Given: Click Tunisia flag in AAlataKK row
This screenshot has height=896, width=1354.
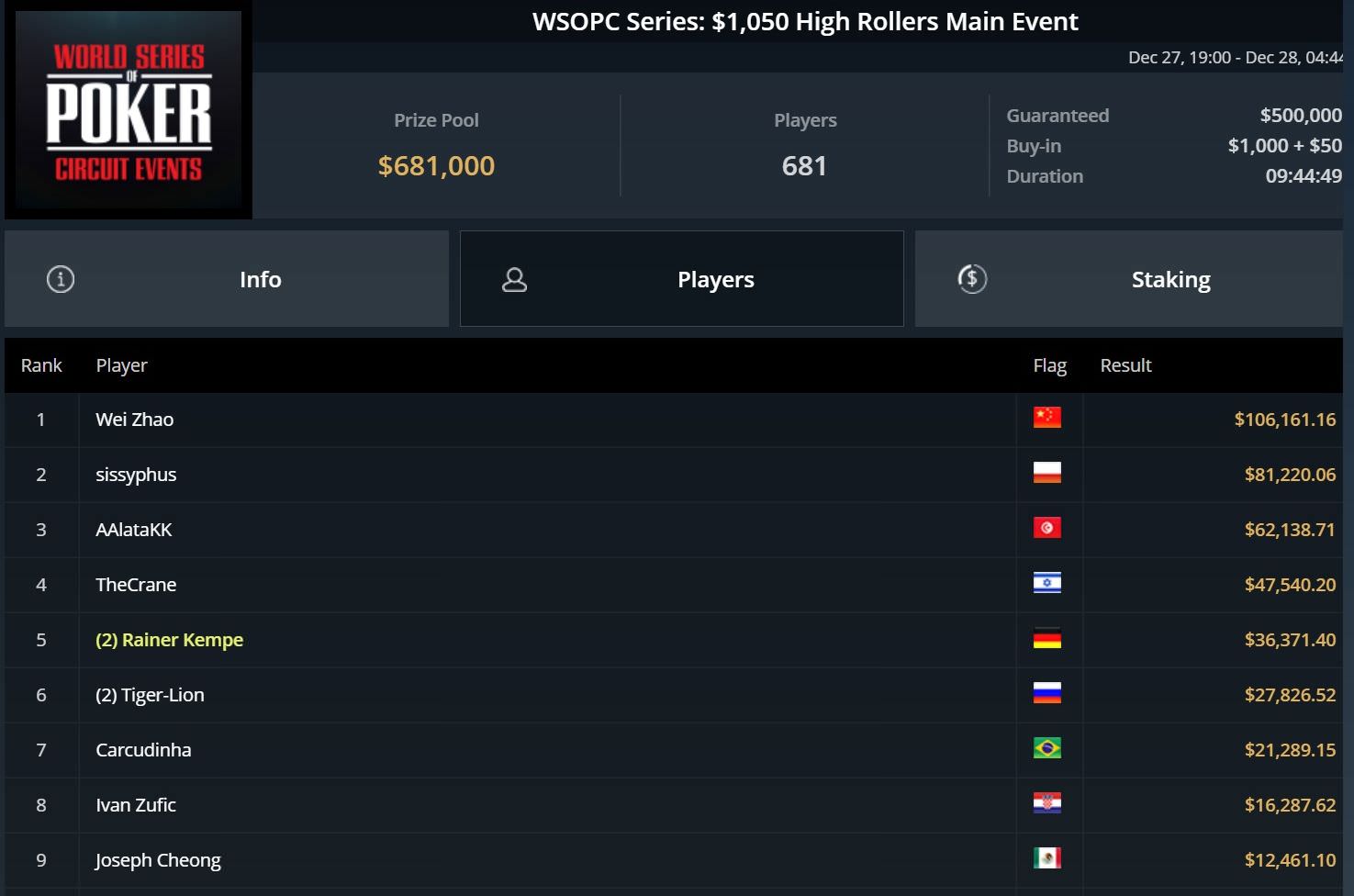Looking at the screenshot, I should tap(1046, 528).
